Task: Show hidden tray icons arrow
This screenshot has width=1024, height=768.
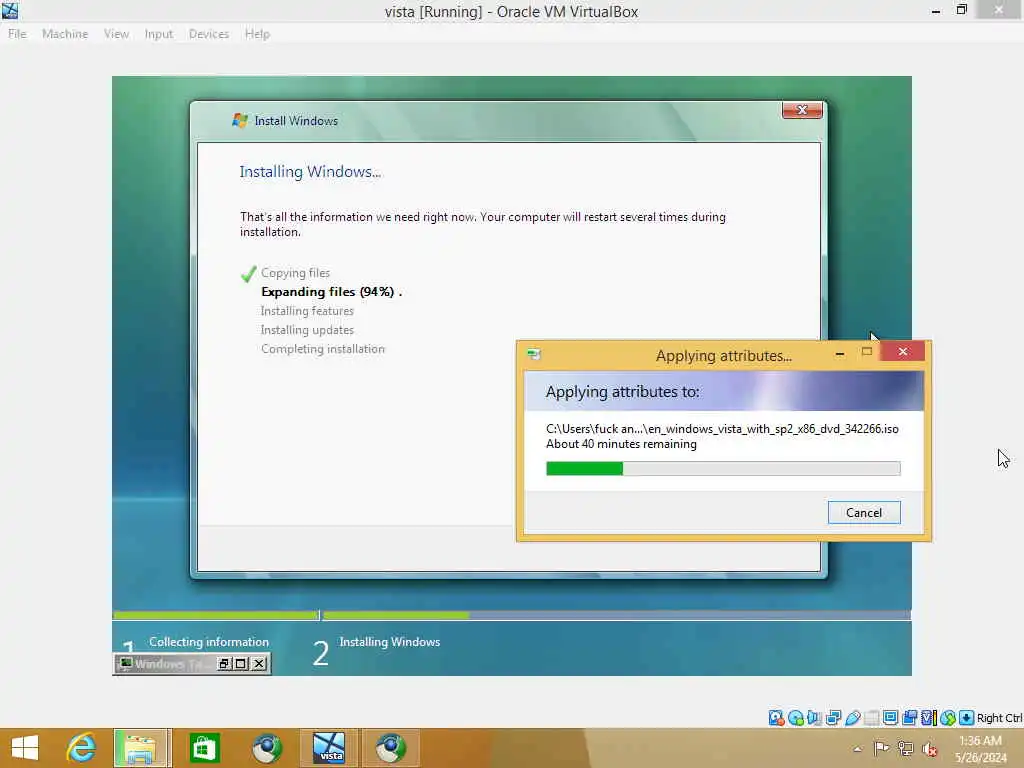Action: [857, 748]
